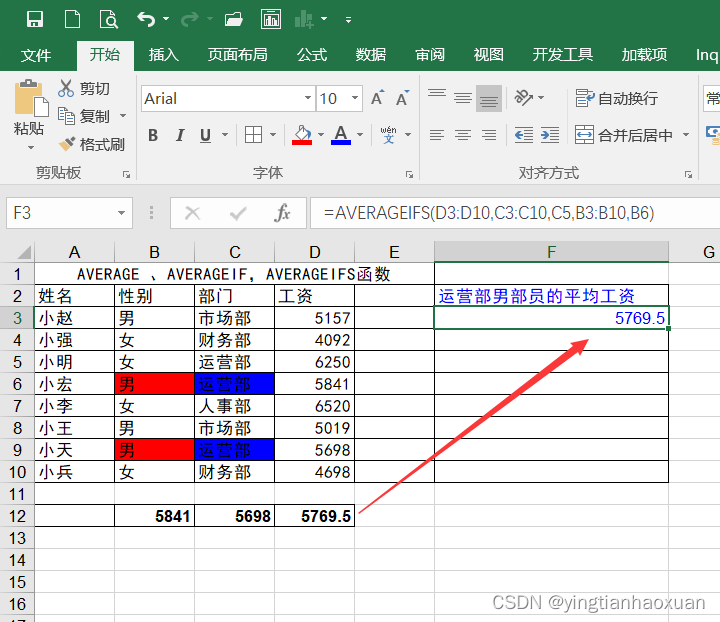
Task: Click the 格式刷 format painter button
Action: tap(92, 144)
